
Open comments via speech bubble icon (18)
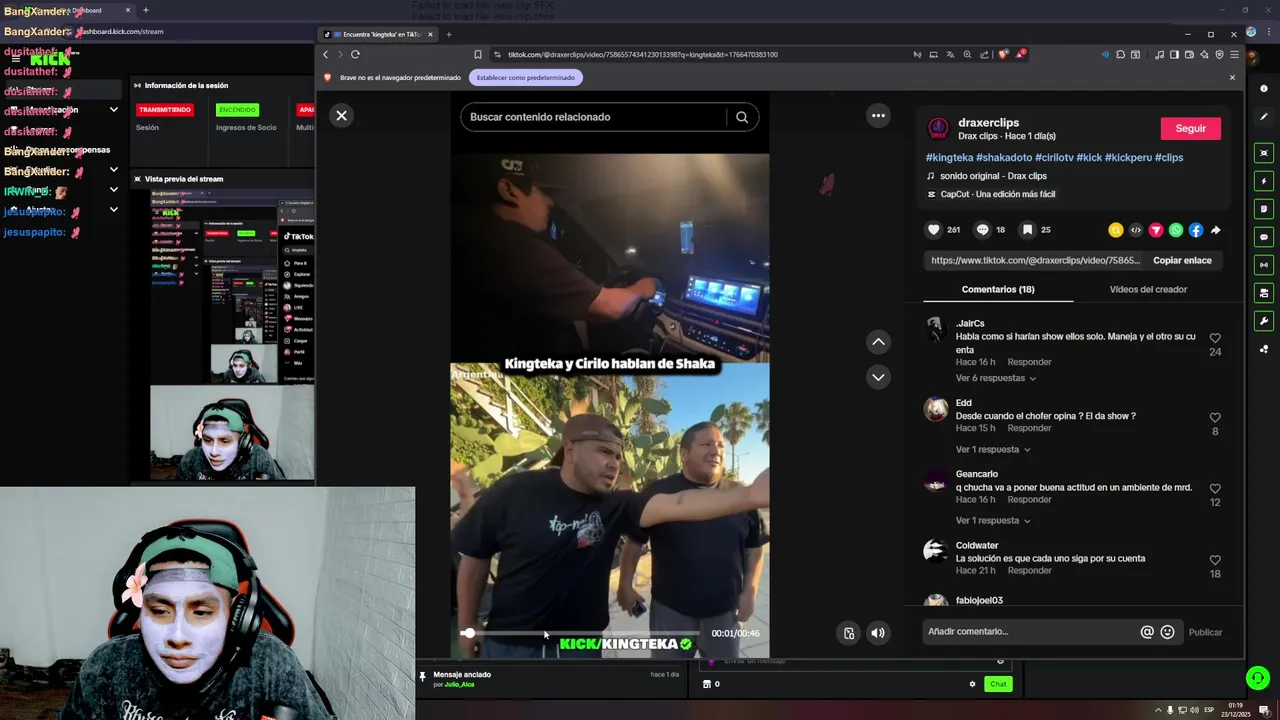(982, 230)
